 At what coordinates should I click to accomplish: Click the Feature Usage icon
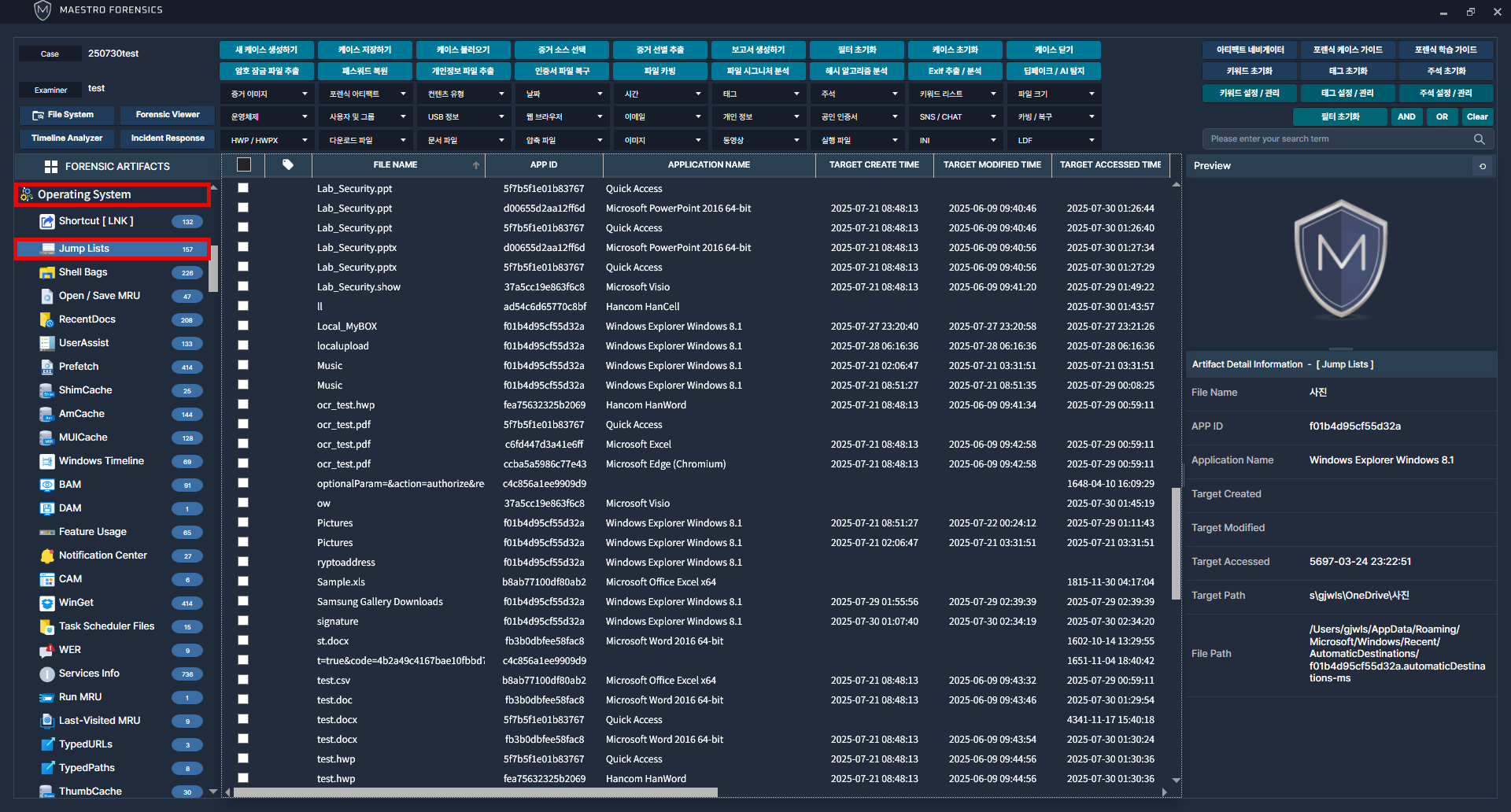(47, 533)
